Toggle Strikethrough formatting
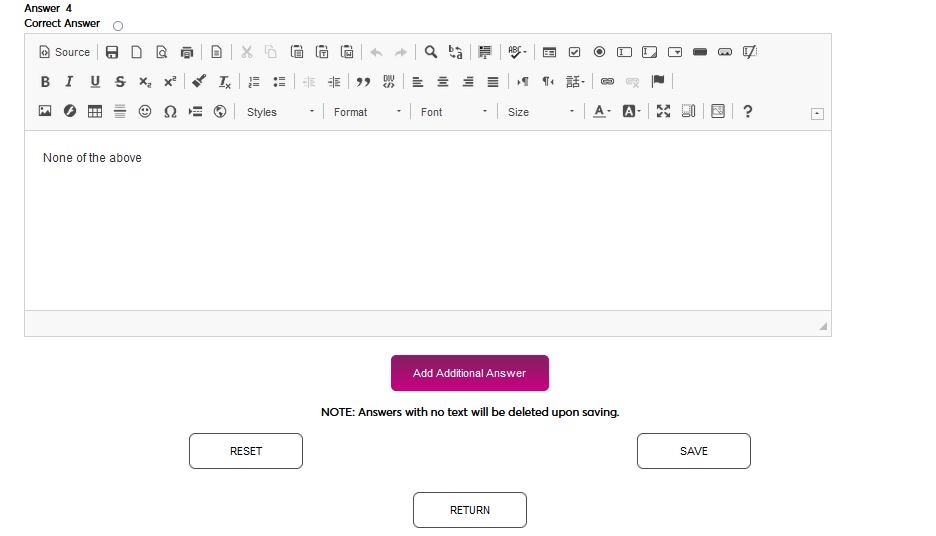 coord(120,82)
